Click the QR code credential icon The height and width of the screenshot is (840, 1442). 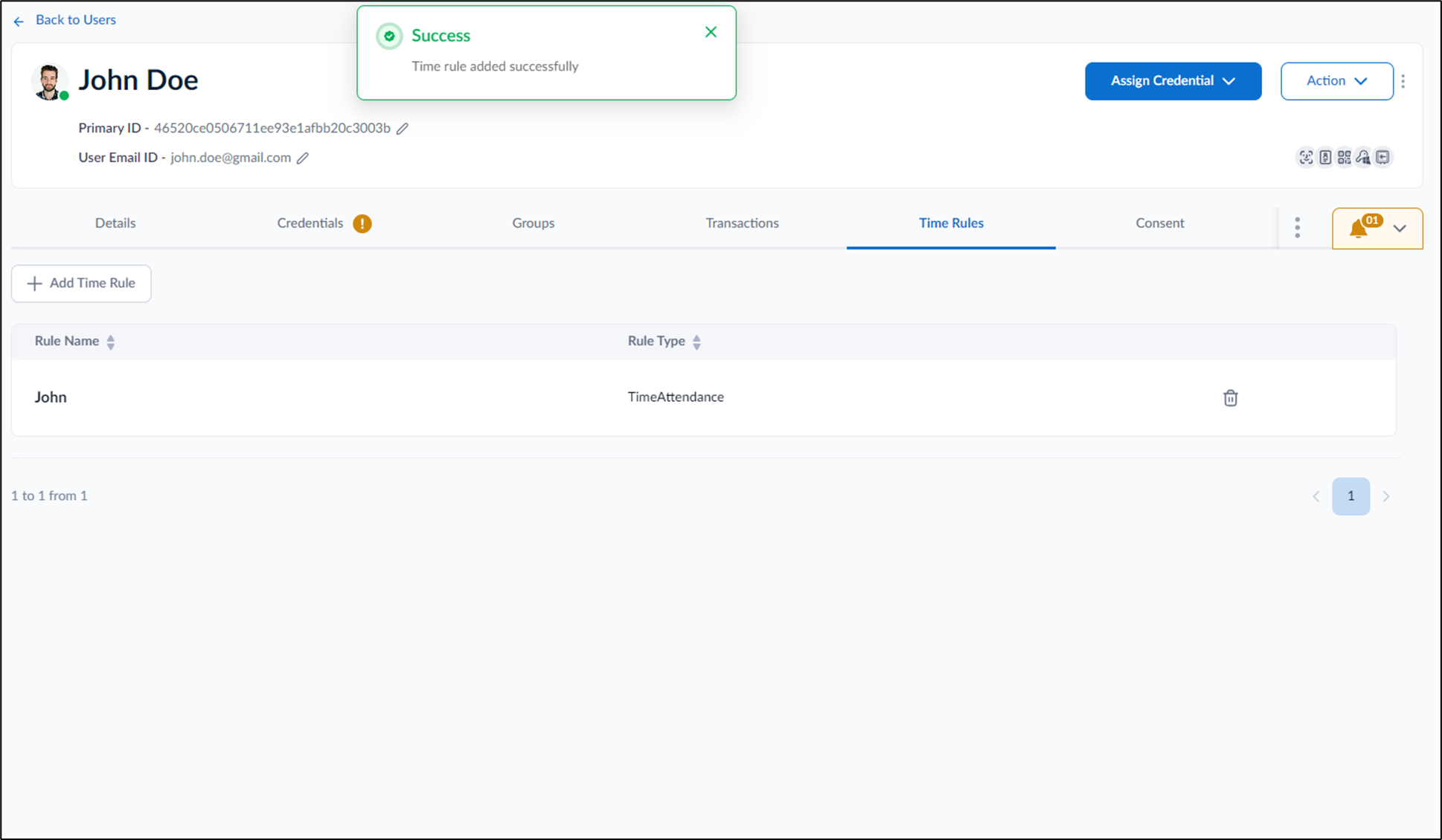[1344, 157]
